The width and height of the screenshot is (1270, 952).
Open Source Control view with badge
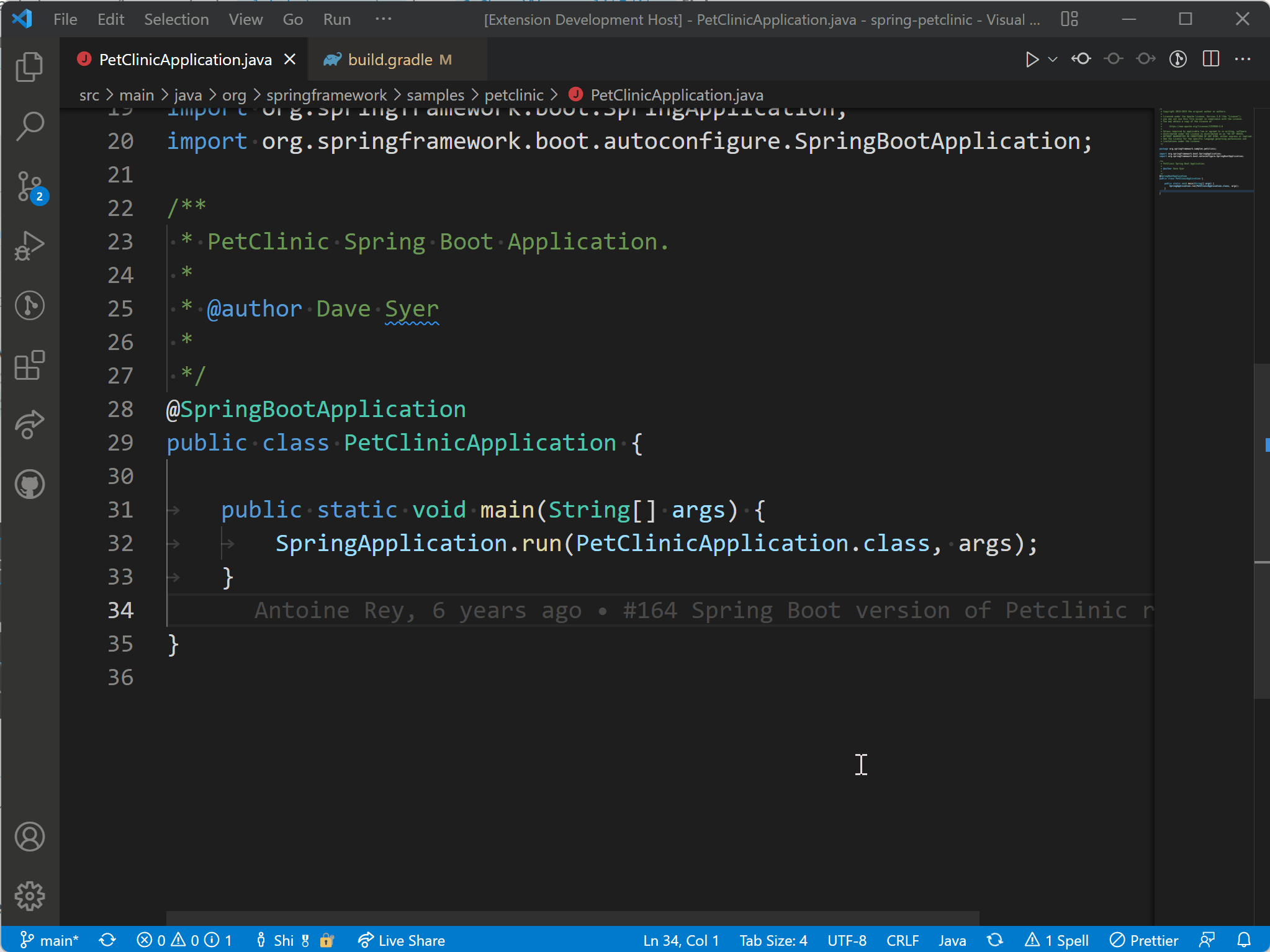29,186
